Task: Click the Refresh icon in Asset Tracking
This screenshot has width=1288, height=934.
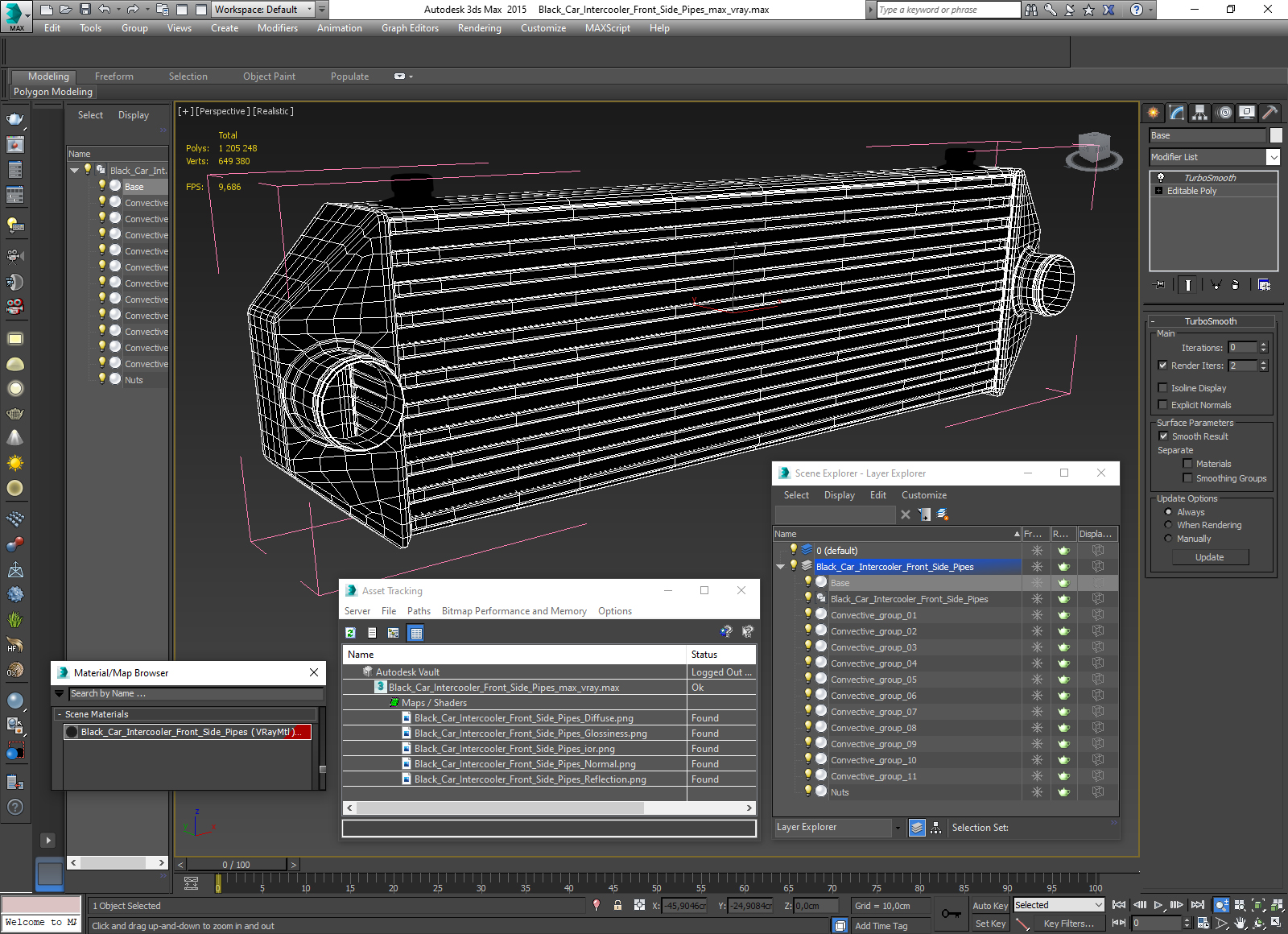Action: (x=351, y=633)
